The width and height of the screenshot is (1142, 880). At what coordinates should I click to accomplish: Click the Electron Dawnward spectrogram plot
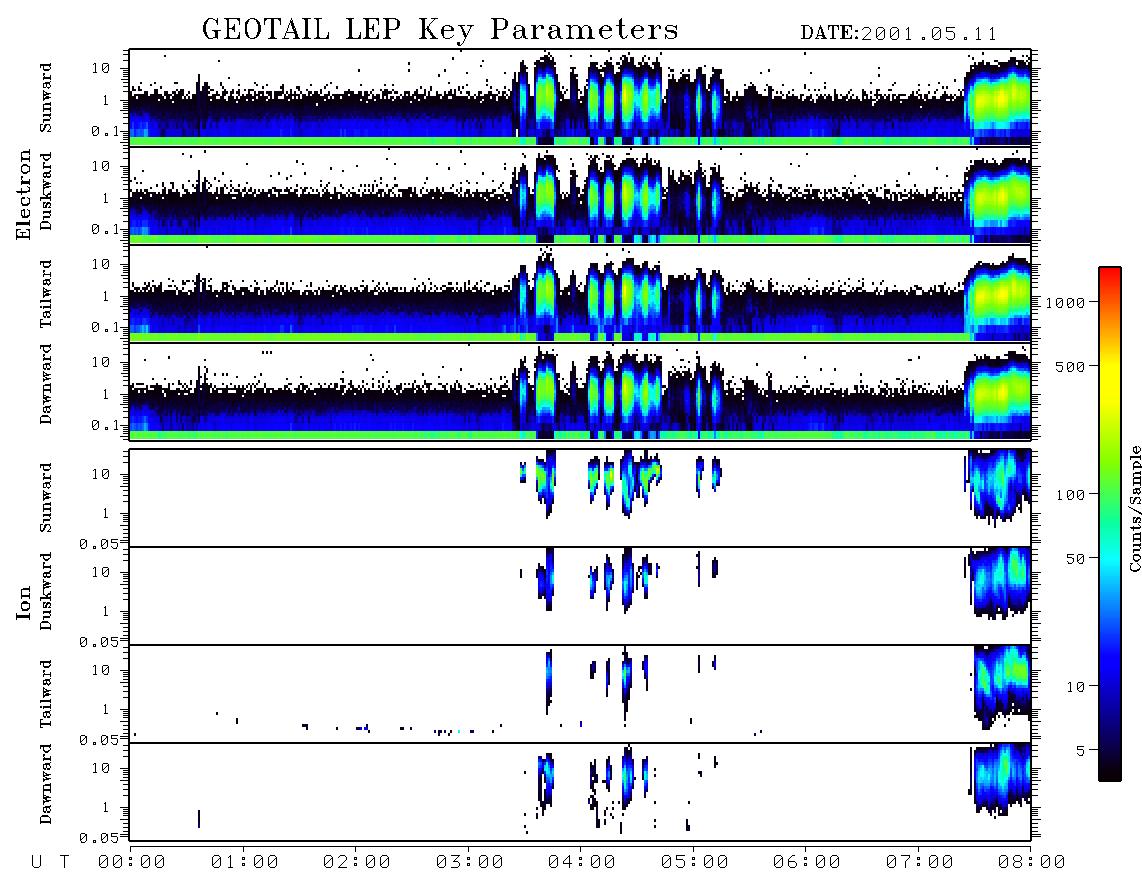click(580, 391)
